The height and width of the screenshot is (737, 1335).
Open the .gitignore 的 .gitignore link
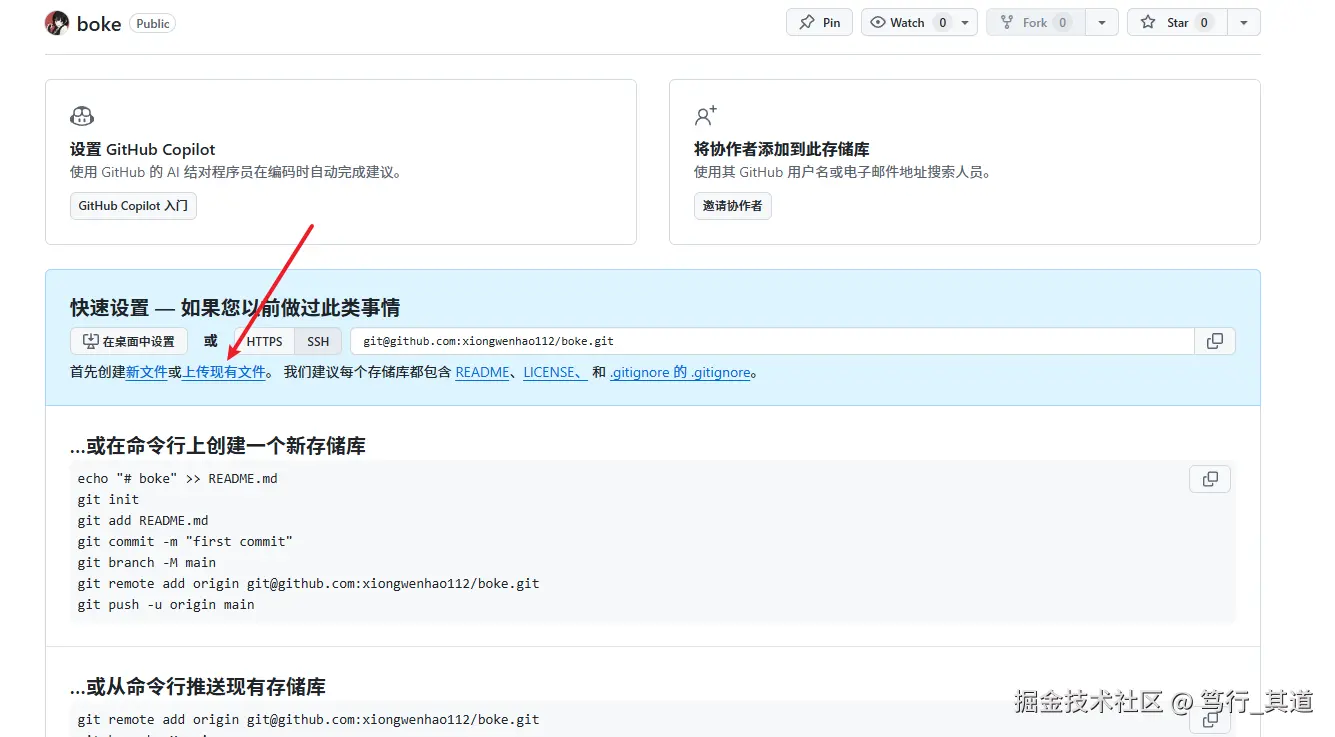click(680, 372)
